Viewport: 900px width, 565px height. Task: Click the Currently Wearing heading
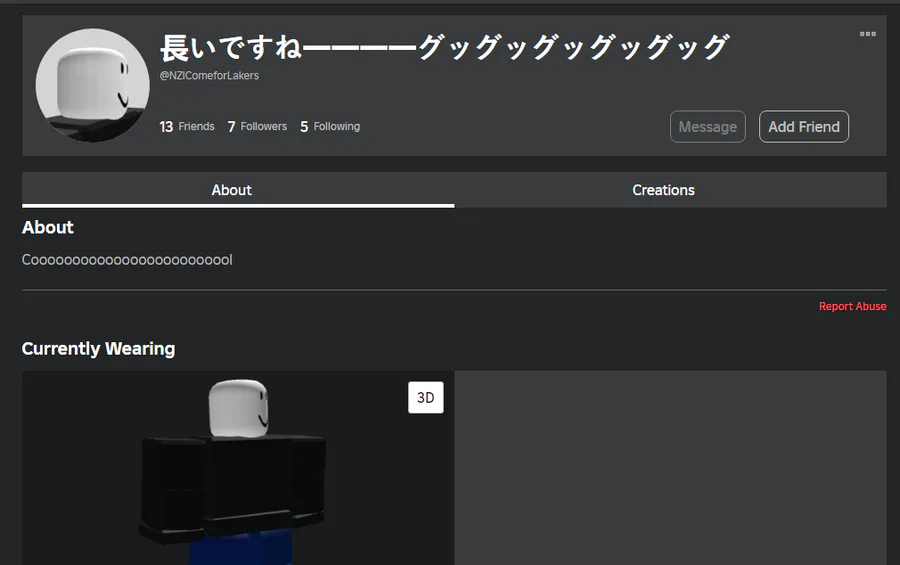pos(98,349)
